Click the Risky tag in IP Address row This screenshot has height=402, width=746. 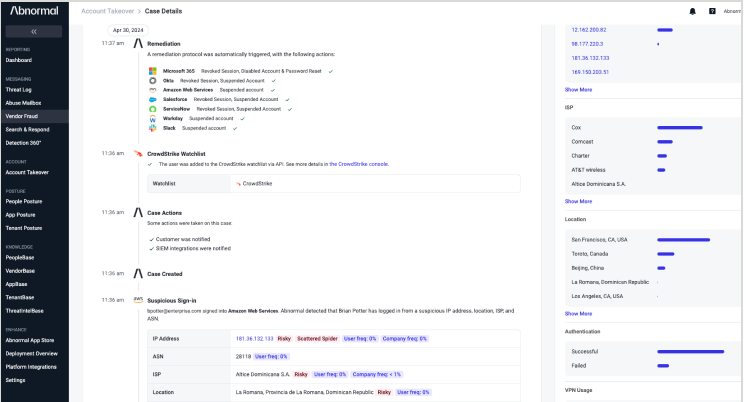[284, 339]
